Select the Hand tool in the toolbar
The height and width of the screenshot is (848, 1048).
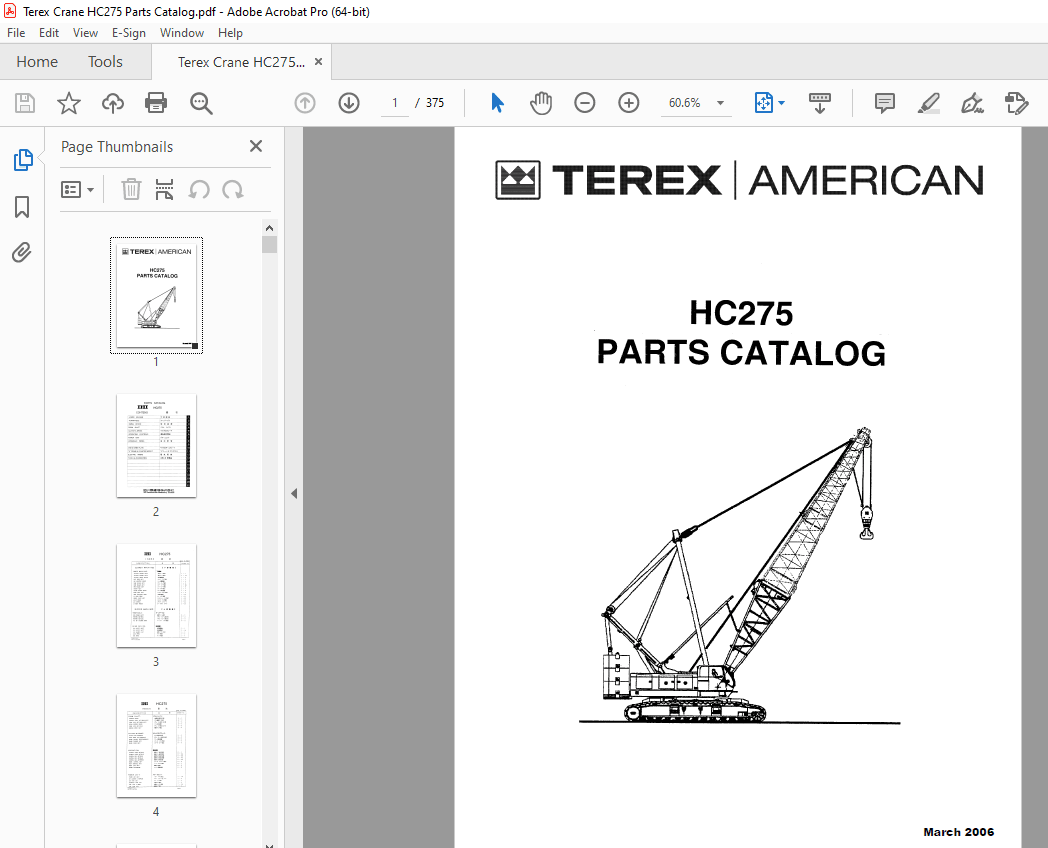541,103
